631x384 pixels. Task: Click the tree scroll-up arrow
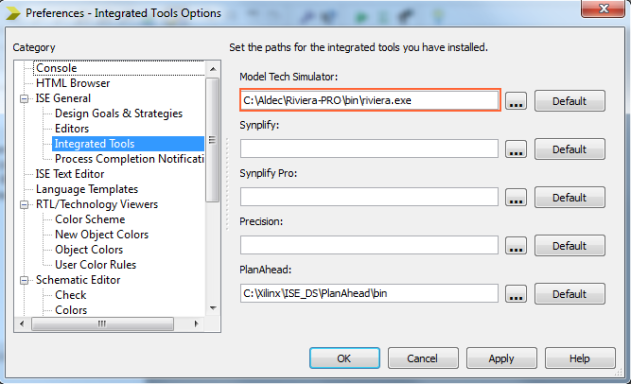[213, 69]
